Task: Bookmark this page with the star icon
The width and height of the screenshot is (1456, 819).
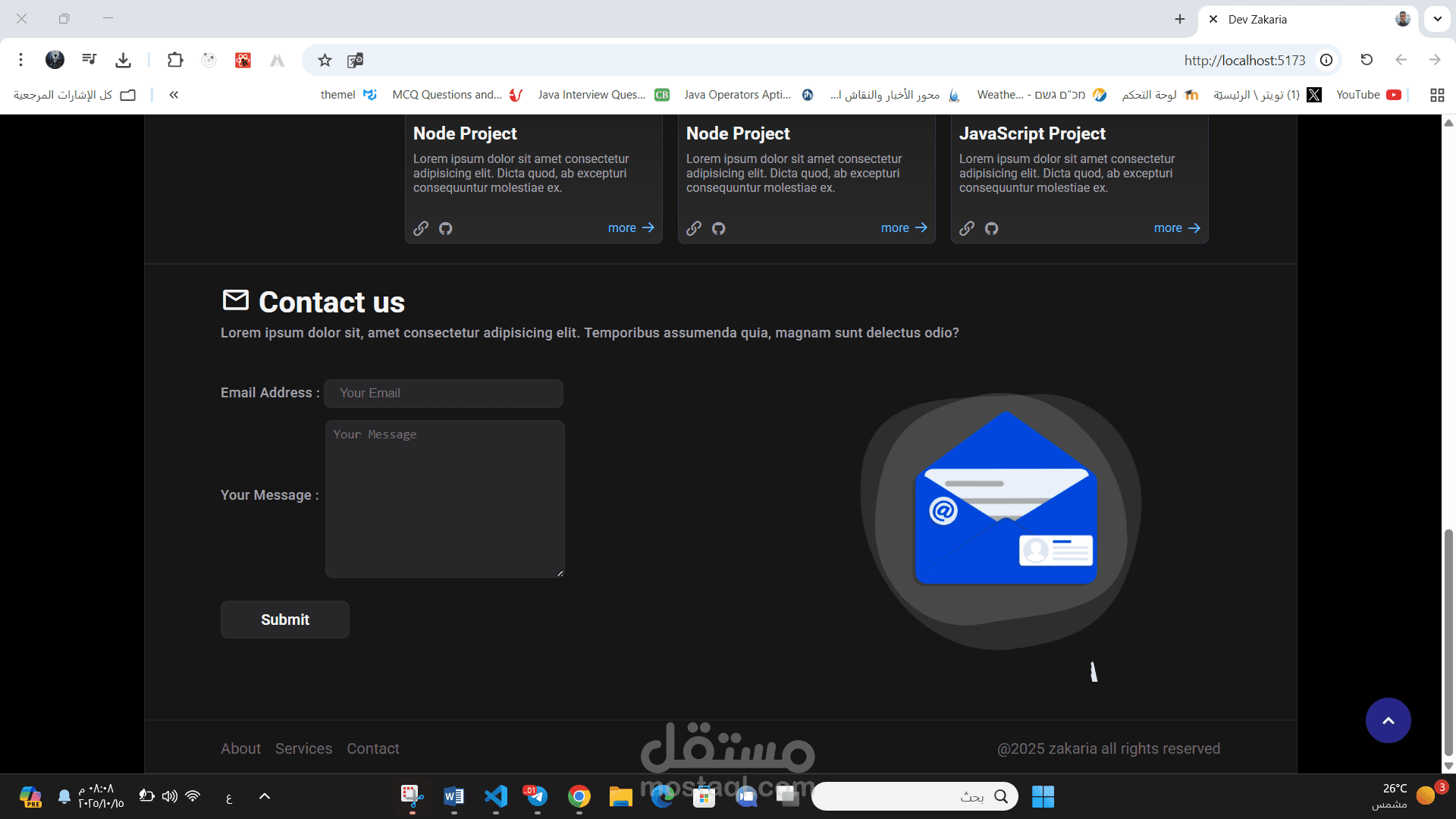Action: click(325, 60)
